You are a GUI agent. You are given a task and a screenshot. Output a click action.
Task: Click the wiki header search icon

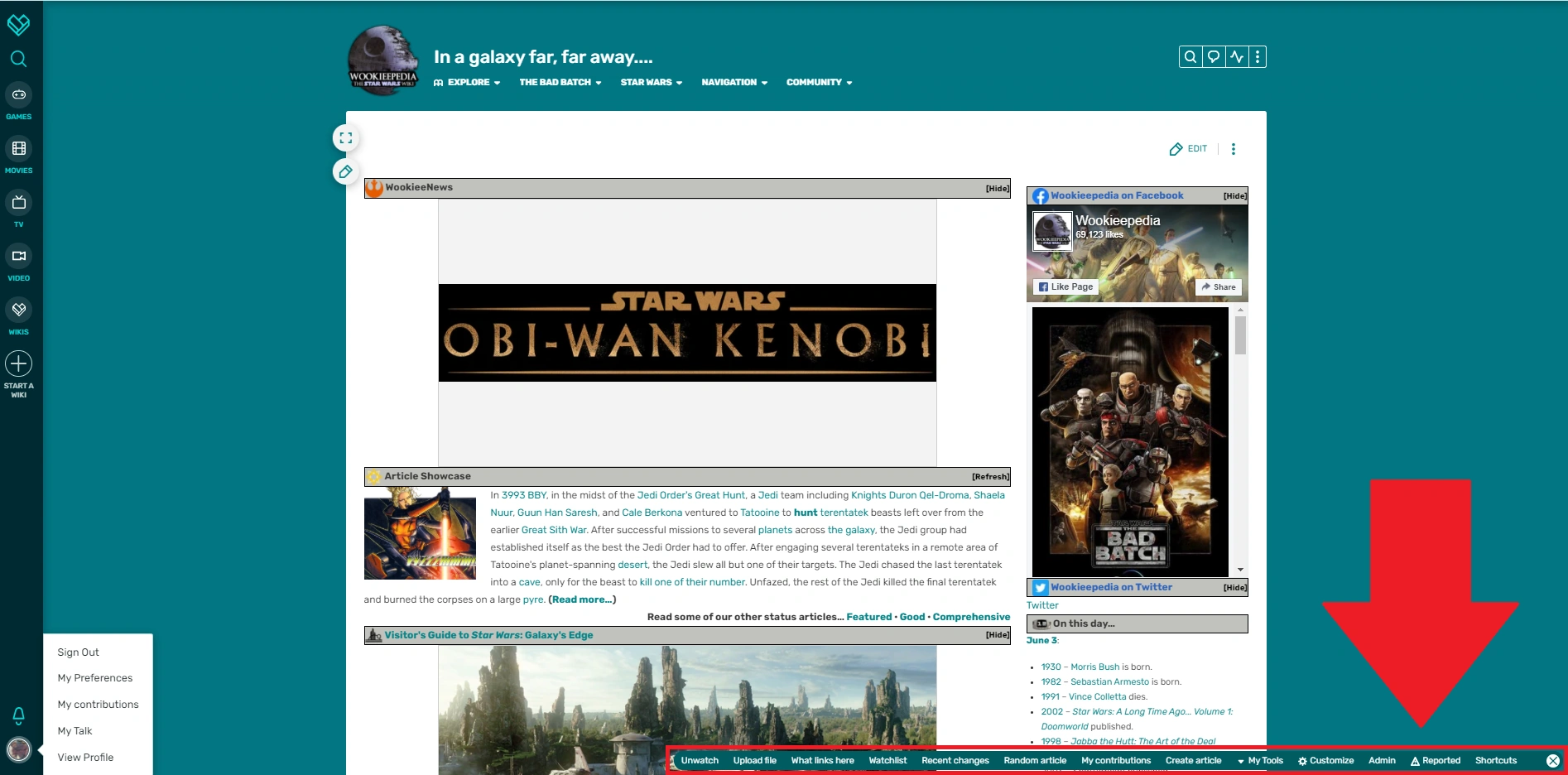[1190, 57]
